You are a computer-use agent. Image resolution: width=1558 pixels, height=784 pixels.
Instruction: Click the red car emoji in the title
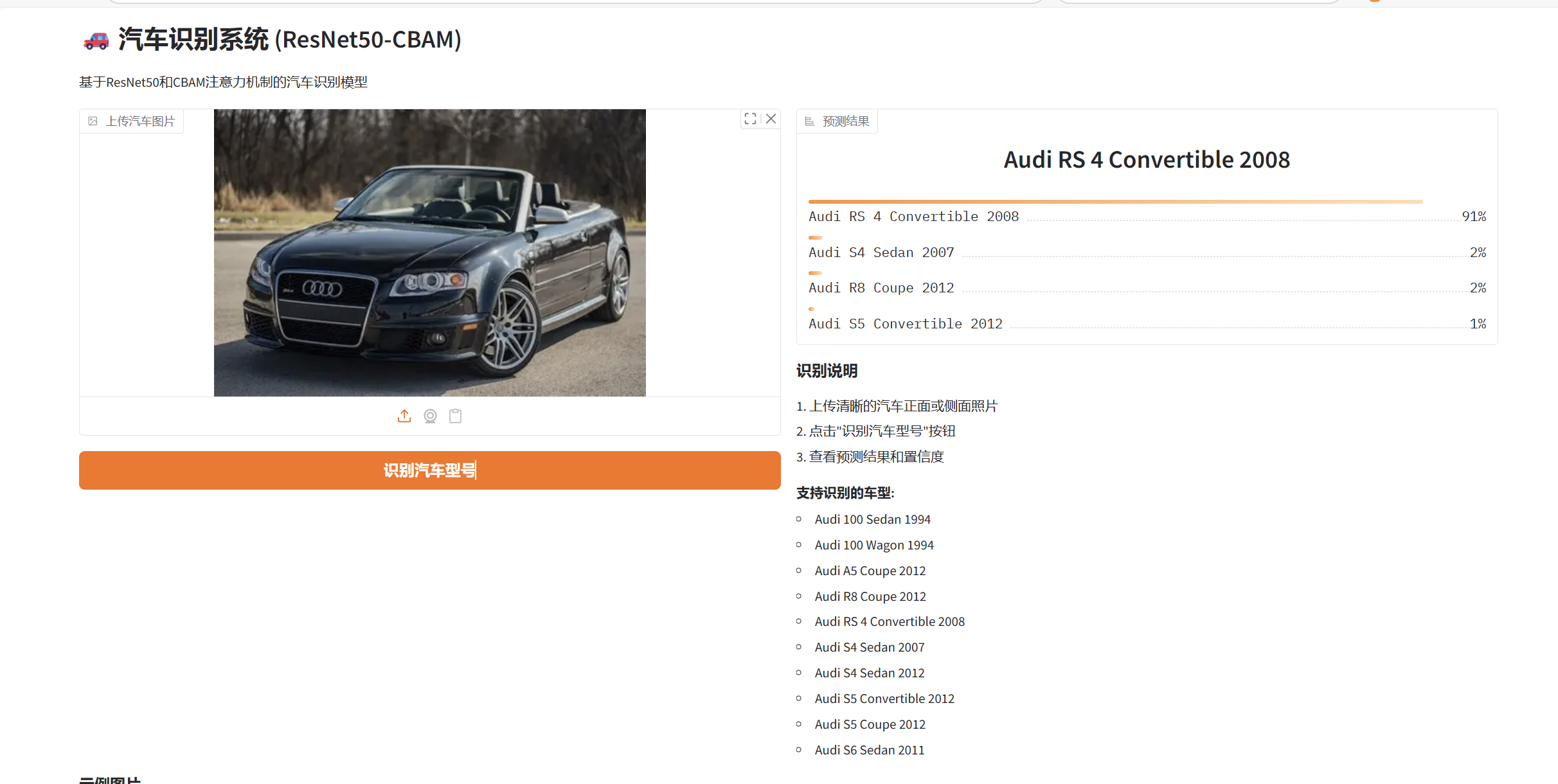click(96, 41)
